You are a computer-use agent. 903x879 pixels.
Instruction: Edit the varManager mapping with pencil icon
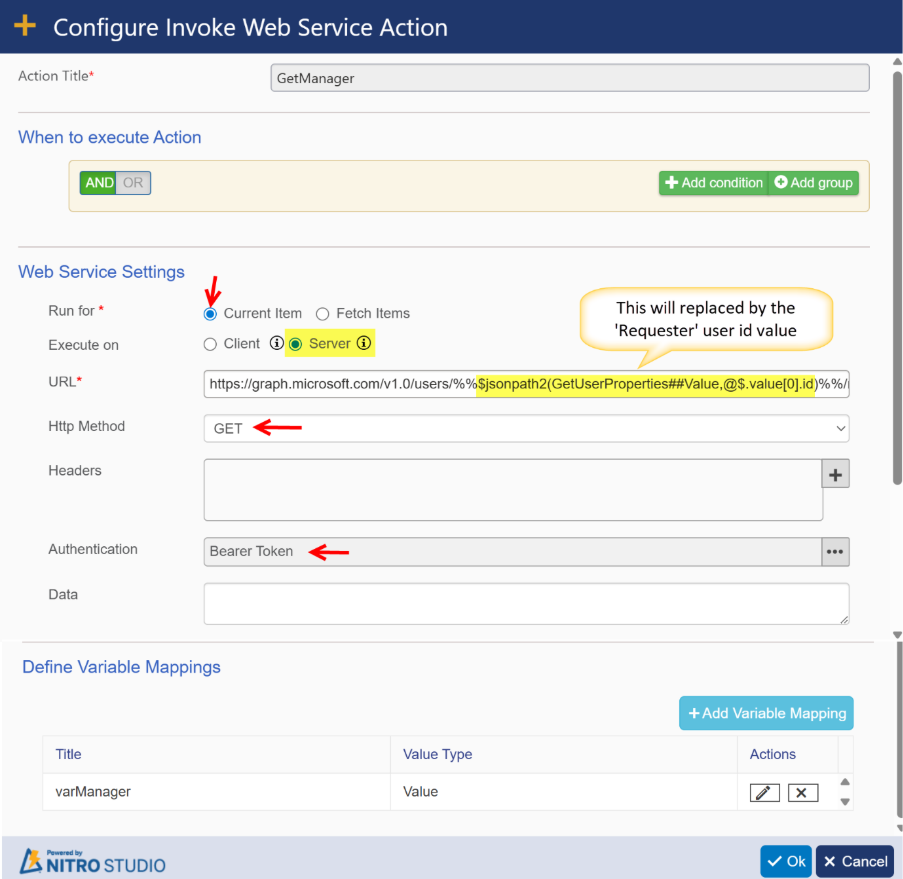764,792
